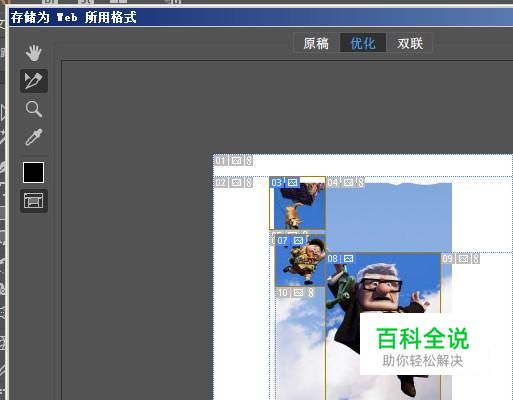Click the slice 01 number badge
513x400 pixels.
pyautogui.click(x=220, y=161)
